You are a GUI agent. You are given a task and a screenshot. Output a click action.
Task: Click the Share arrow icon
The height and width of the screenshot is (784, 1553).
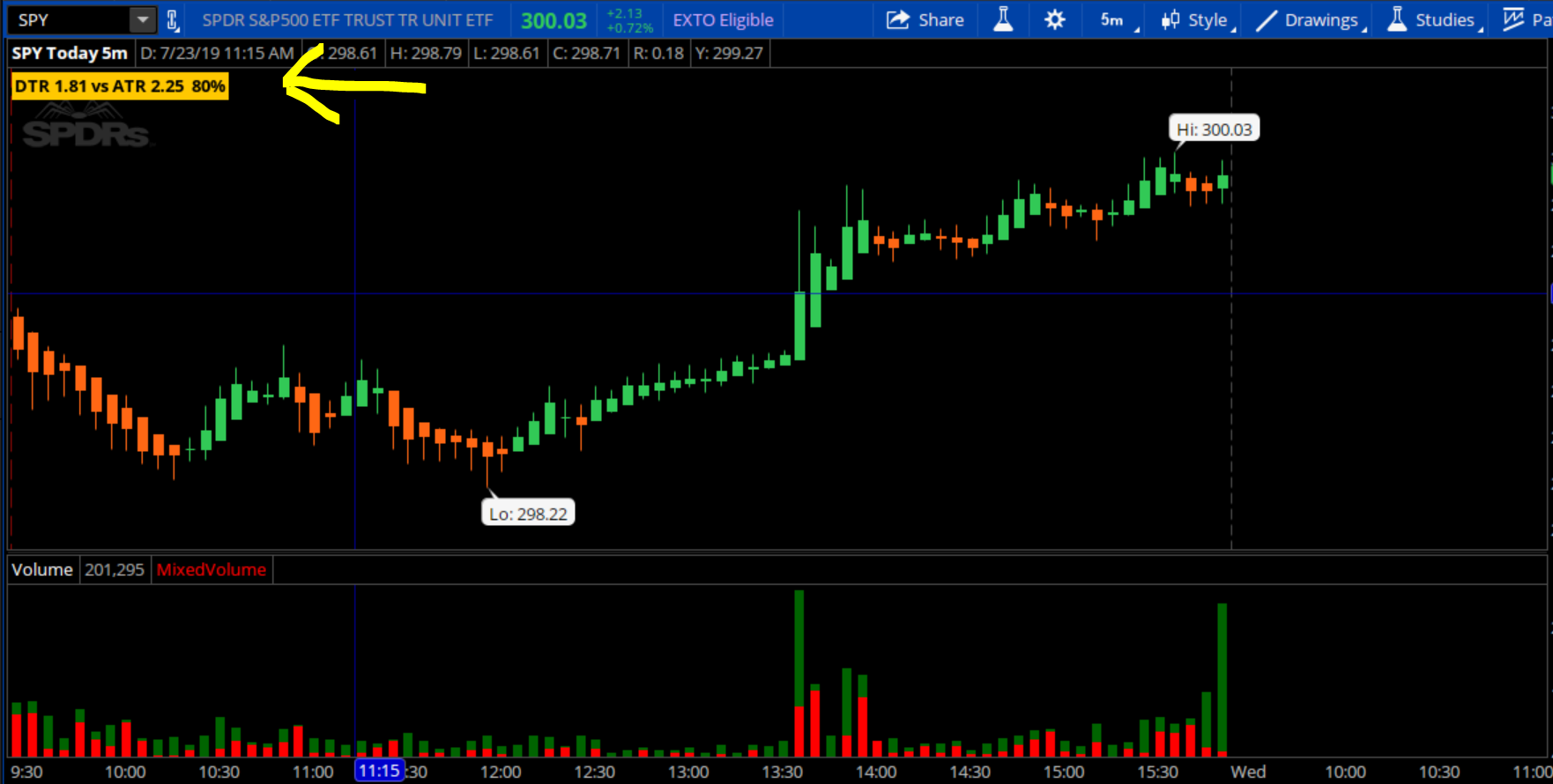897,19
